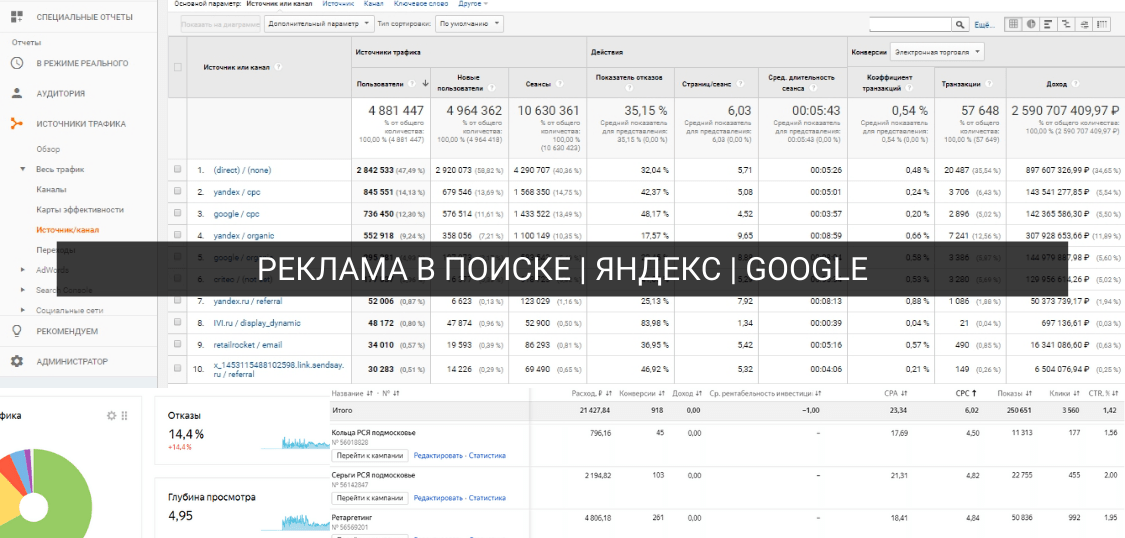Collapse the Весь трафик tree section

[x=22, y=169]
